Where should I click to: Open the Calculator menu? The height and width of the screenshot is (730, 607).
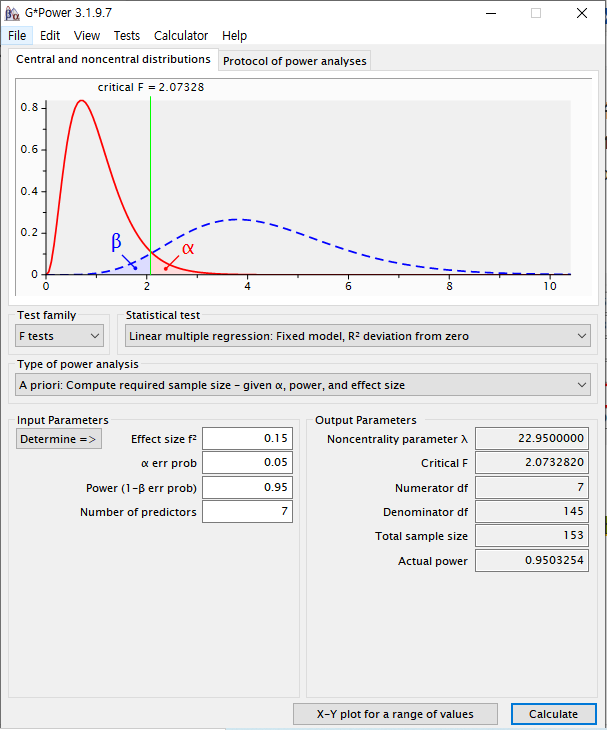pos(181,35)
